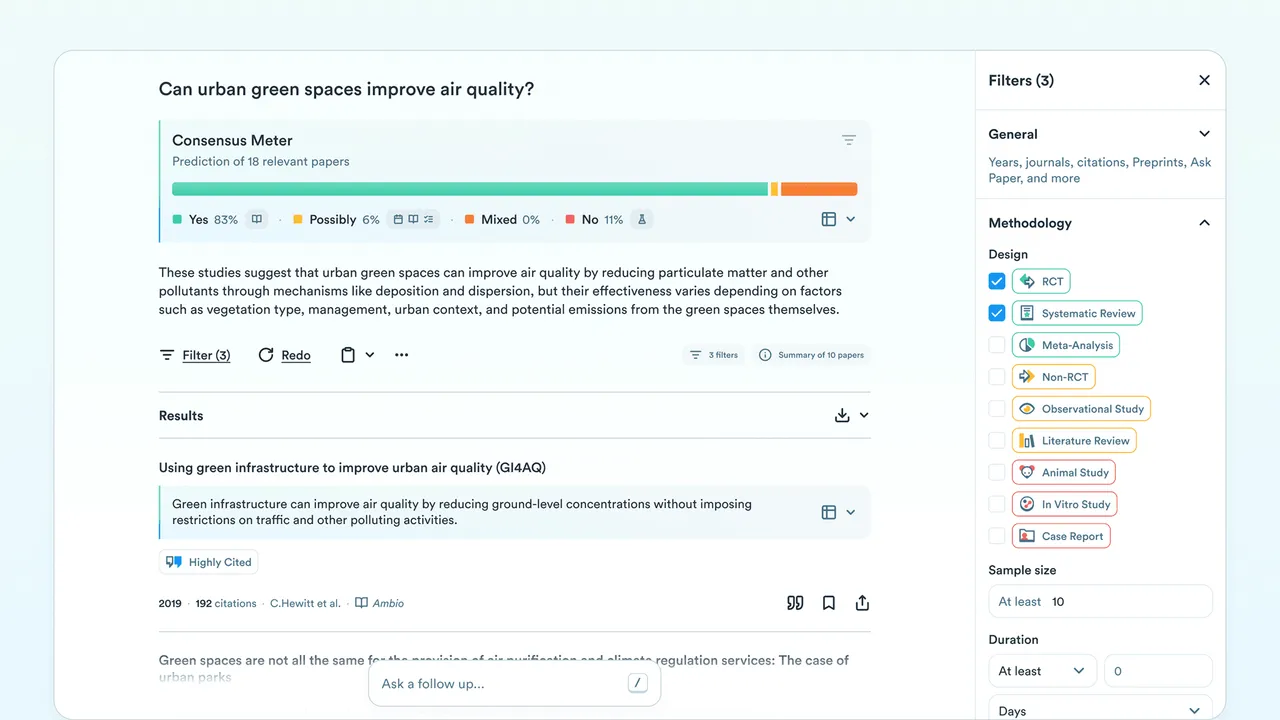Click the 3 filters chip
Screen dimensions: 1280x720
tap(713, 355)
